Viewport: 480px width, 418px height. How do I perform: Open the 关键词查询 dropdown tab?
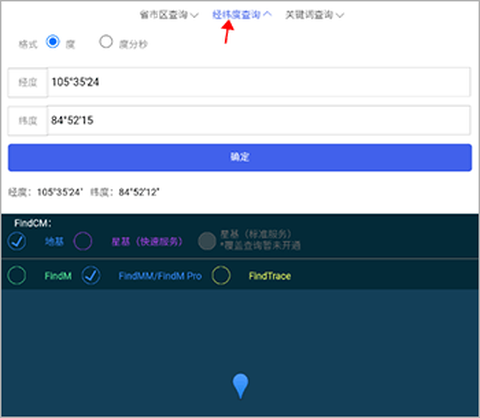pyautogui.click(x=315, y=15)
